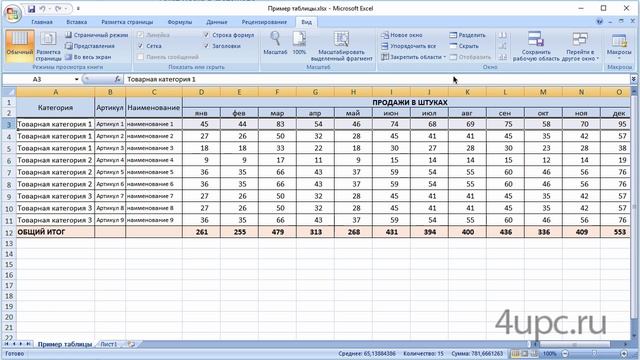
Task: Click the zoom slider in status bar
Action: (x=595, y=353)
